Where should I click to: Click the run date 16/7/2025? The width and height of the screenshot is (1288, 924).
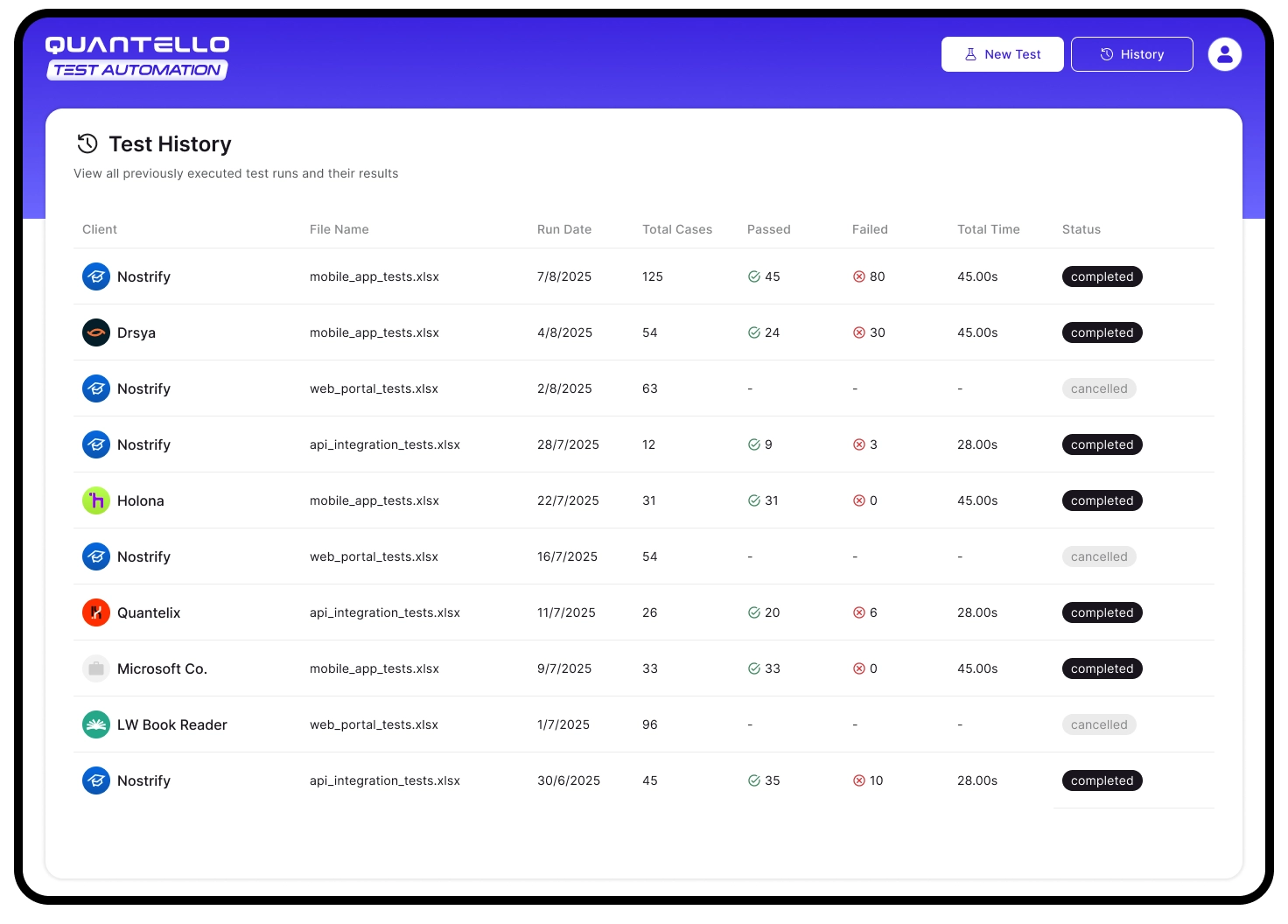tap(567, 556)
